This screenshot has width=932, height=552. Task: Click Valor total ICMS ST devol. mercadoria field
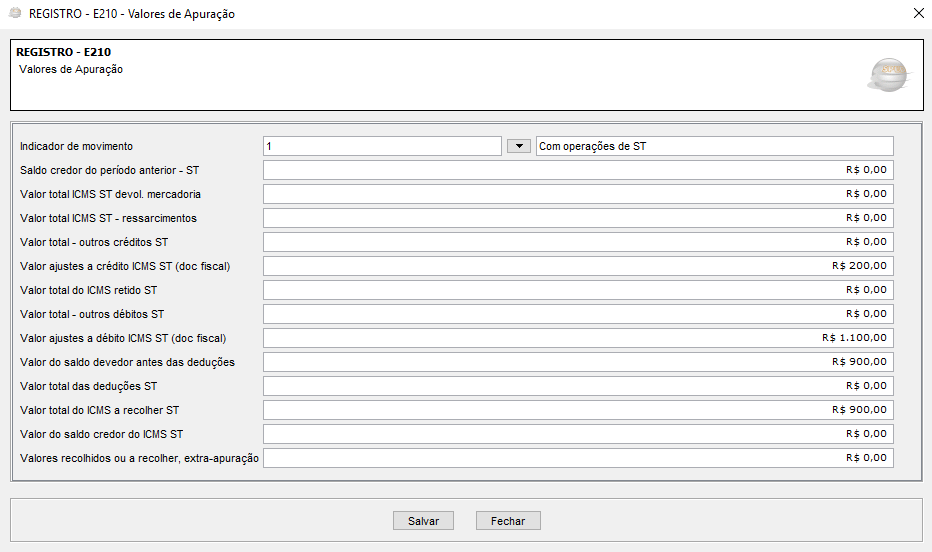pos(577,194)
